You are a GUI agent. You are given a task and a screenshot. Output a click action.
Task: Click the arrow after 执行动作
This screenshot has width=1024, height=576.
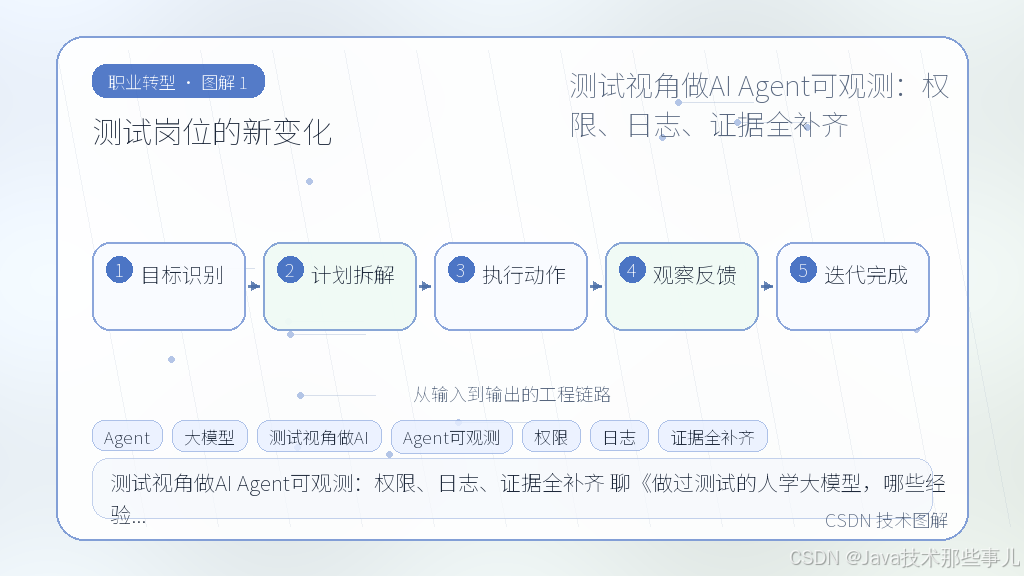(596, 286)
